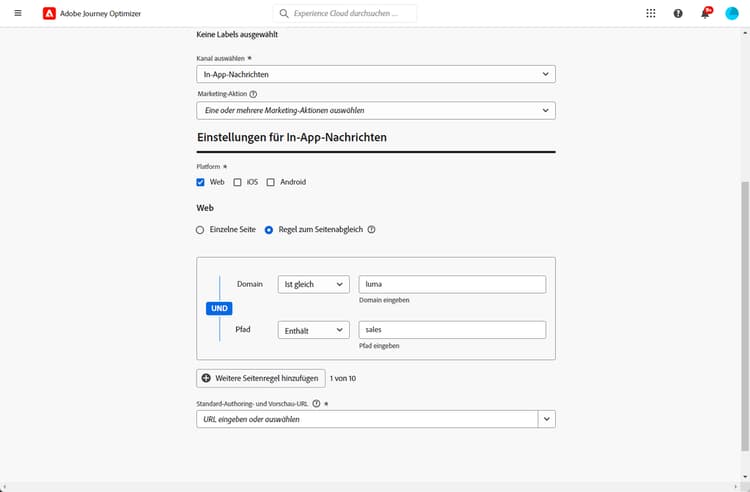
Task: Uncheck the Web platform checkbox
Action: pos(202,182)
